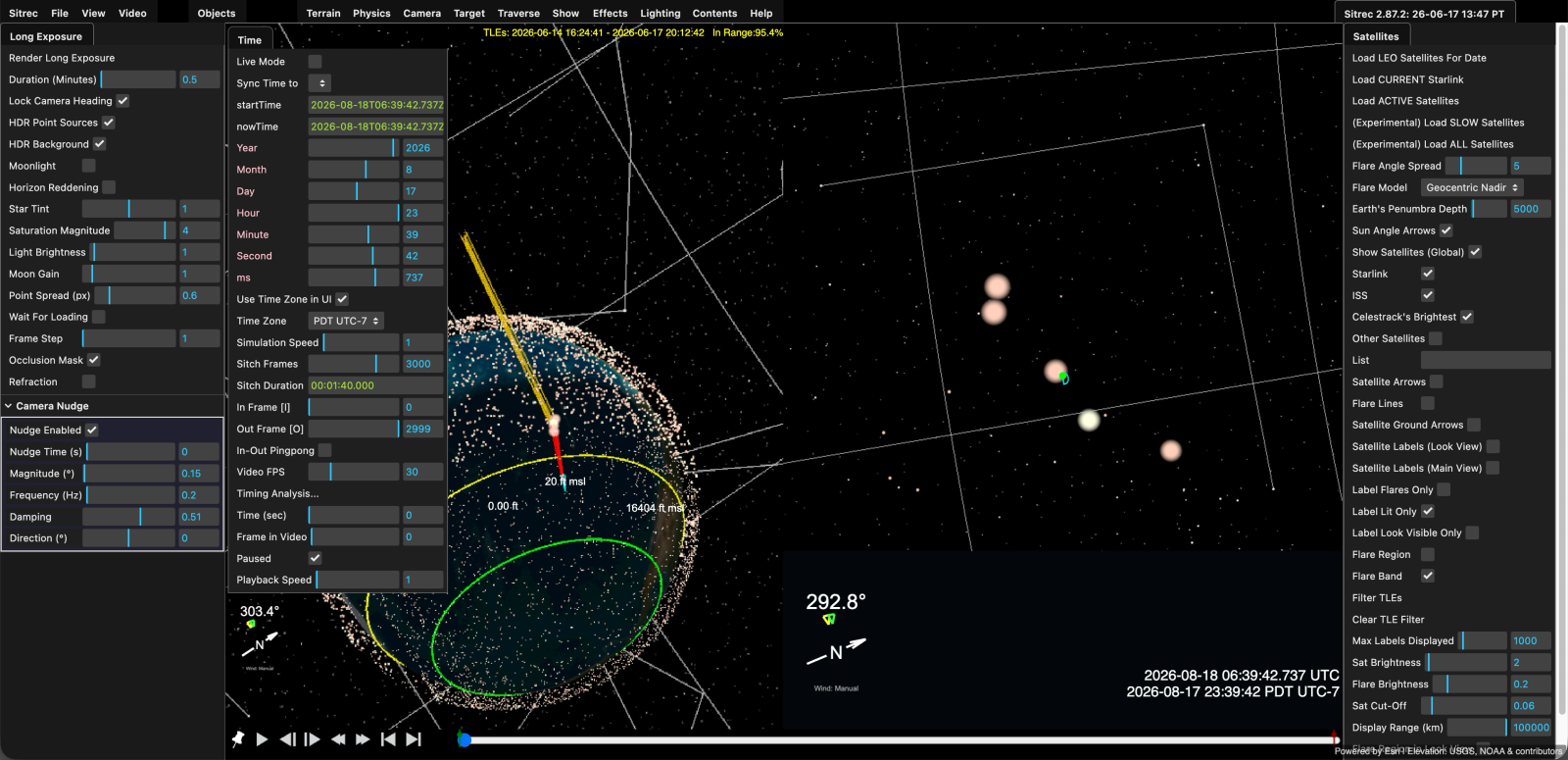This screenshot has height=760, width=1568.
Task: Open the Flare Model Geocentric Nadir dropdown
Action: [1472, 187]
